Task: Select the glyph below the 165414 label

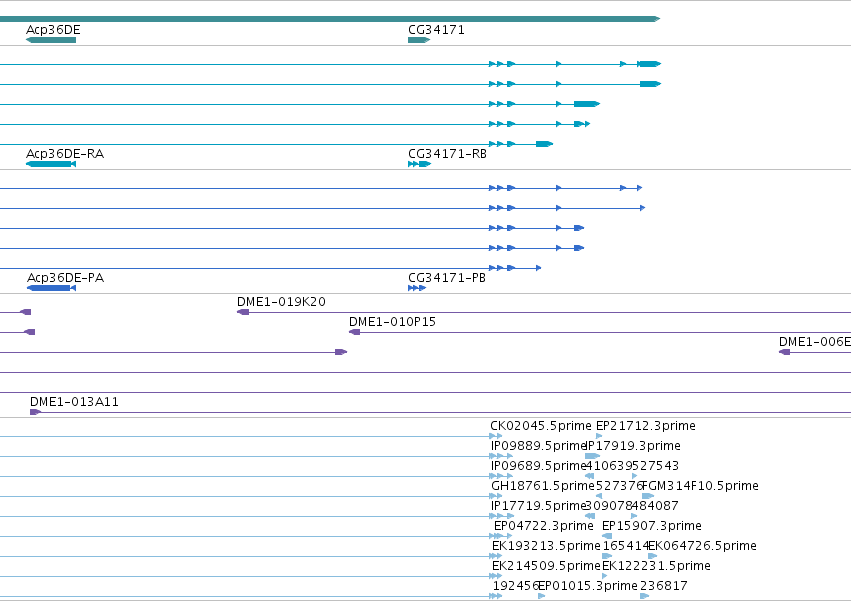Action: pyautogui.click(x=607, y=556)
